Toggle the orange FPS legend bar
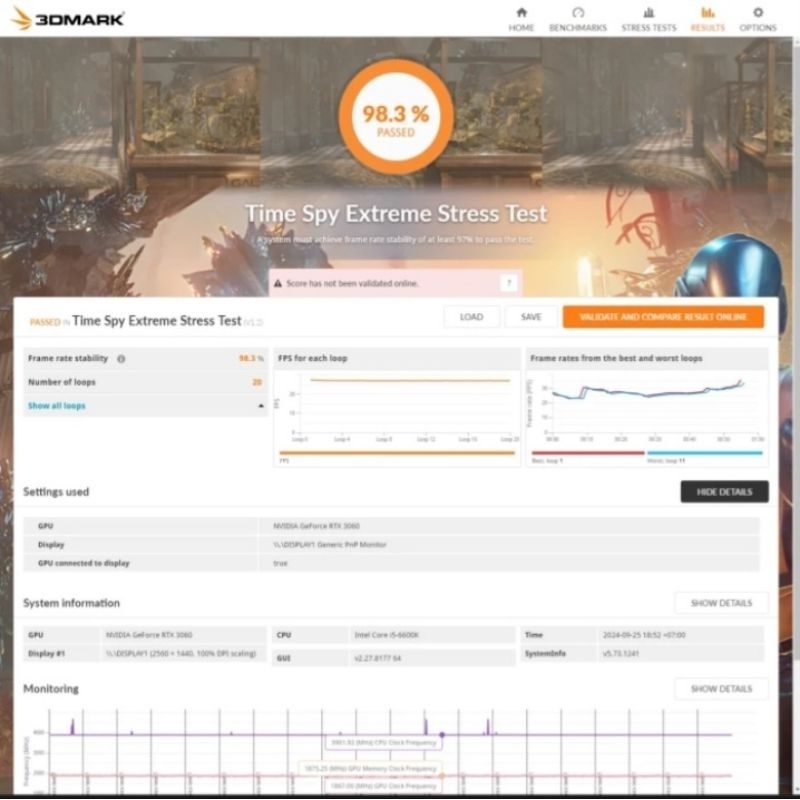800x800 pixels. tap(397, 453)
